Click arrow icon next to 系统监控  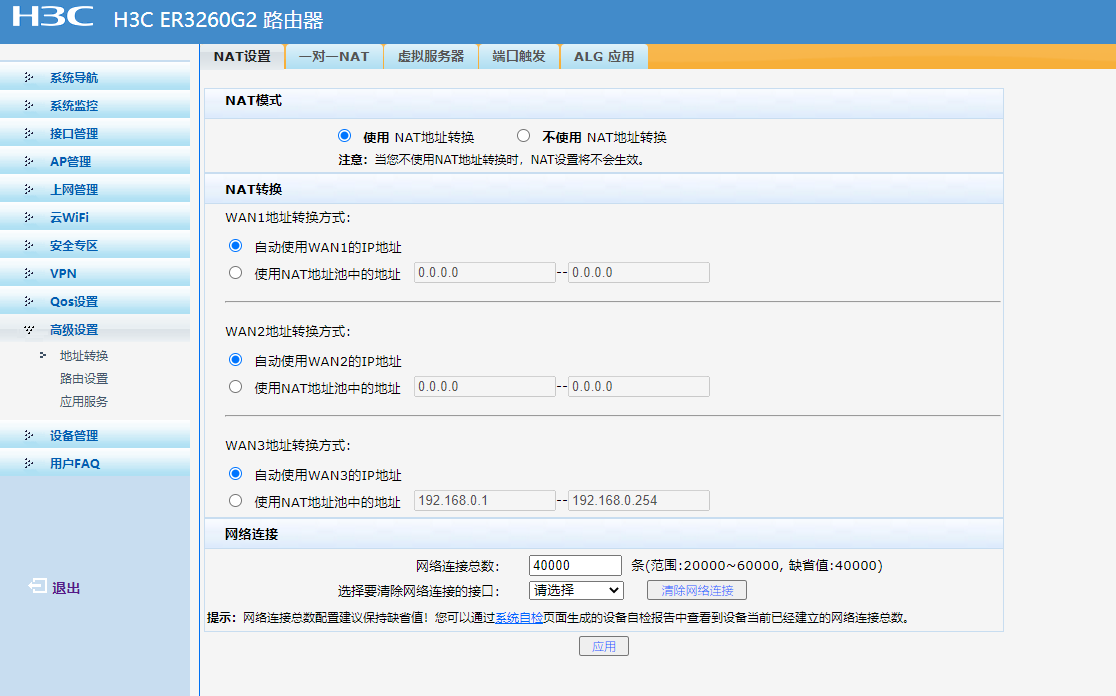29,106
